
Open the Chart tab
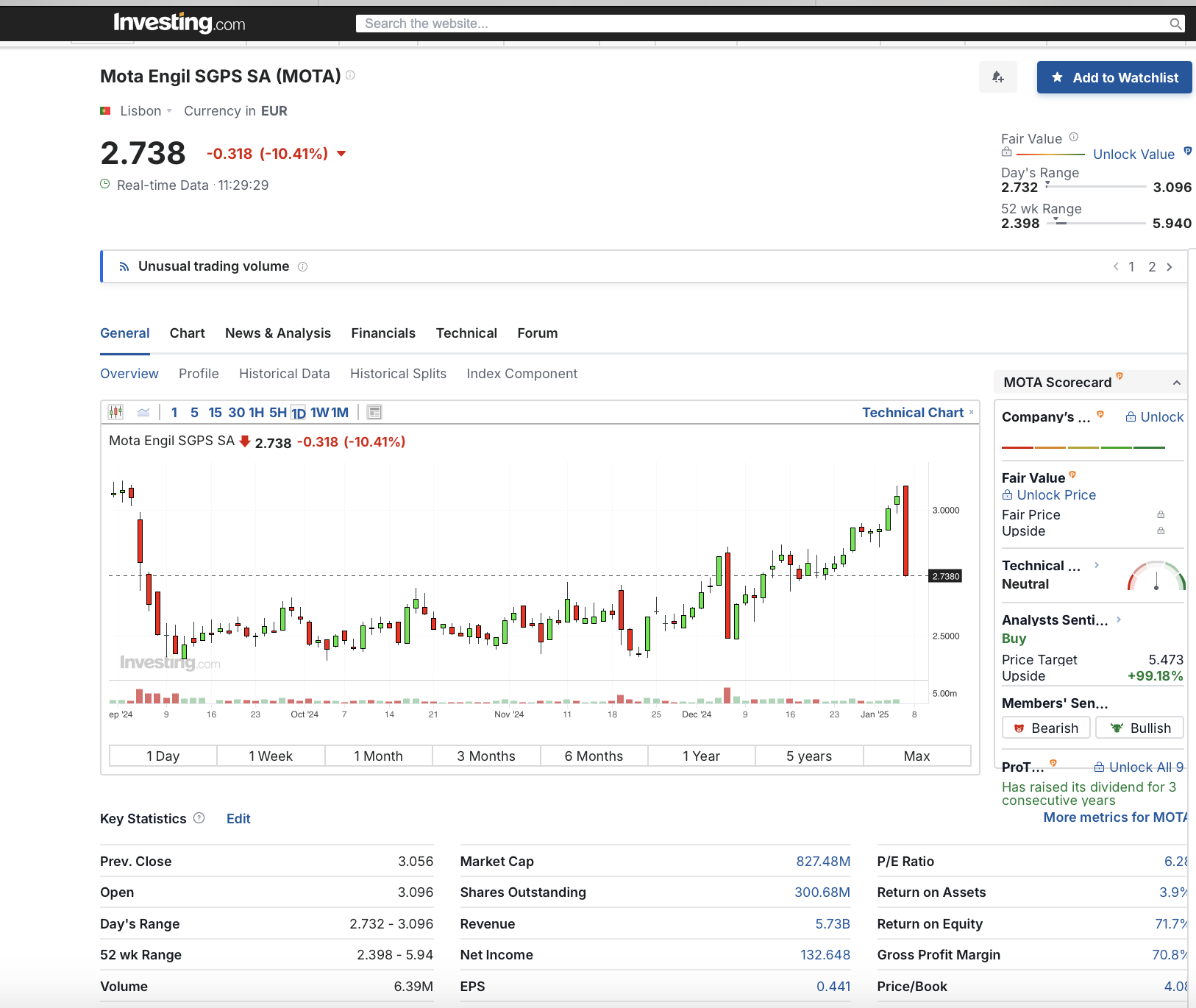(x=188, y=333)
